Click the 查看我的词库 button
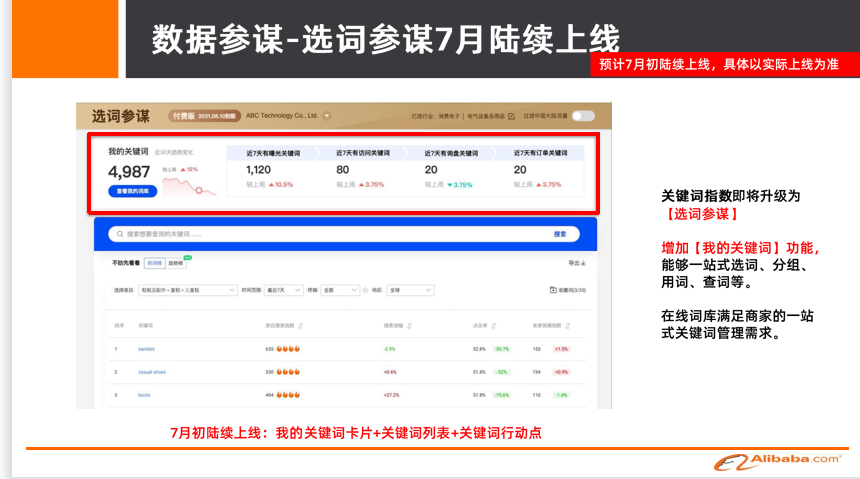Screen dimensions: 860x479 (x=132, y=190)
